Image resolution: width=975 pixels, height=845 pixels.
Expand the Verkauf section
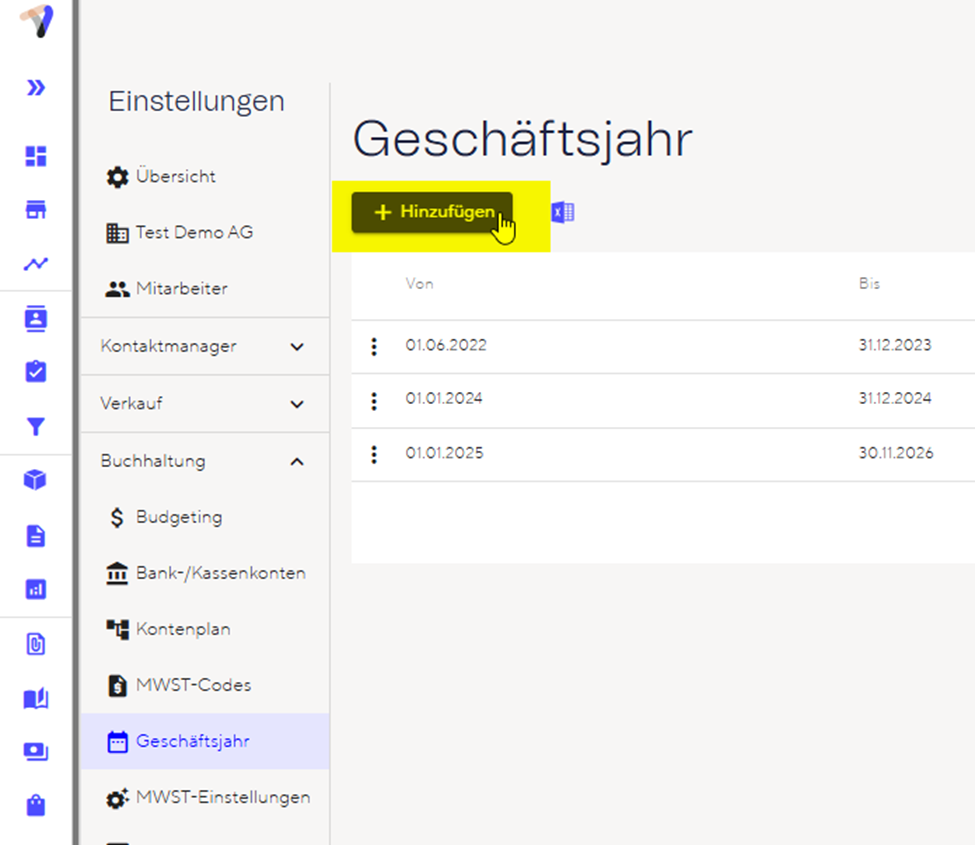tap(204, 404)
